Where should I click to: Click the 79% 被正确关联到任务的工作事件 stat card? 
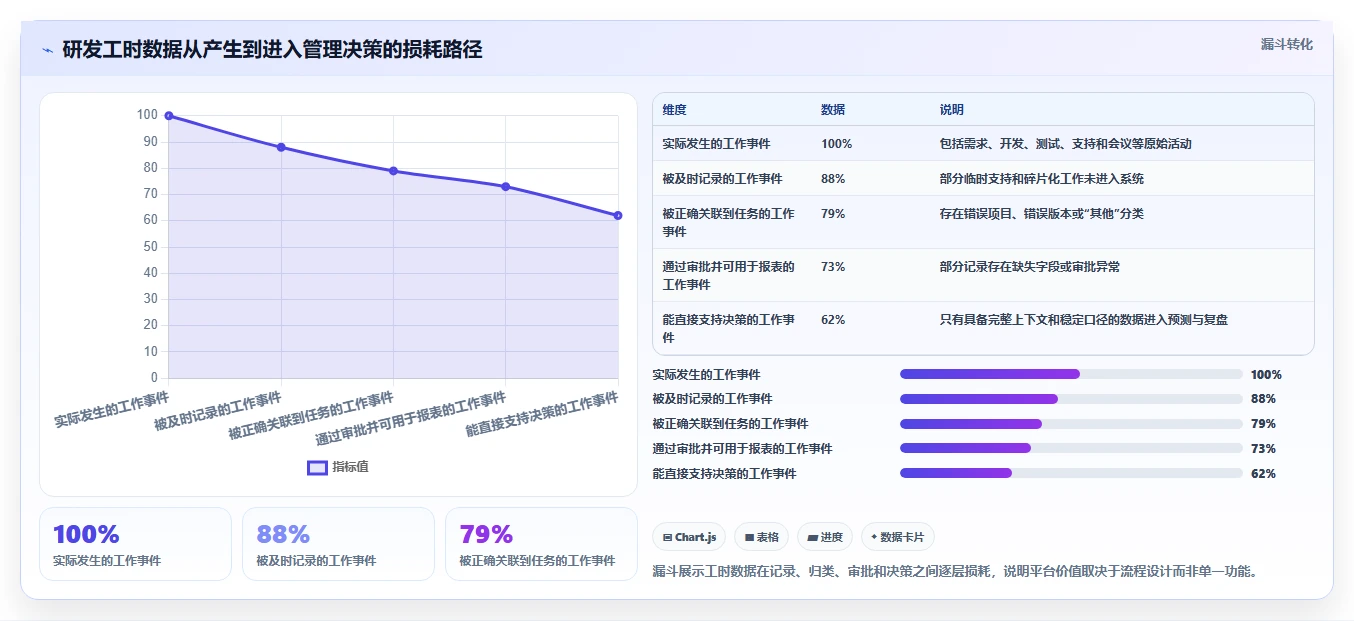pos(541,544)
